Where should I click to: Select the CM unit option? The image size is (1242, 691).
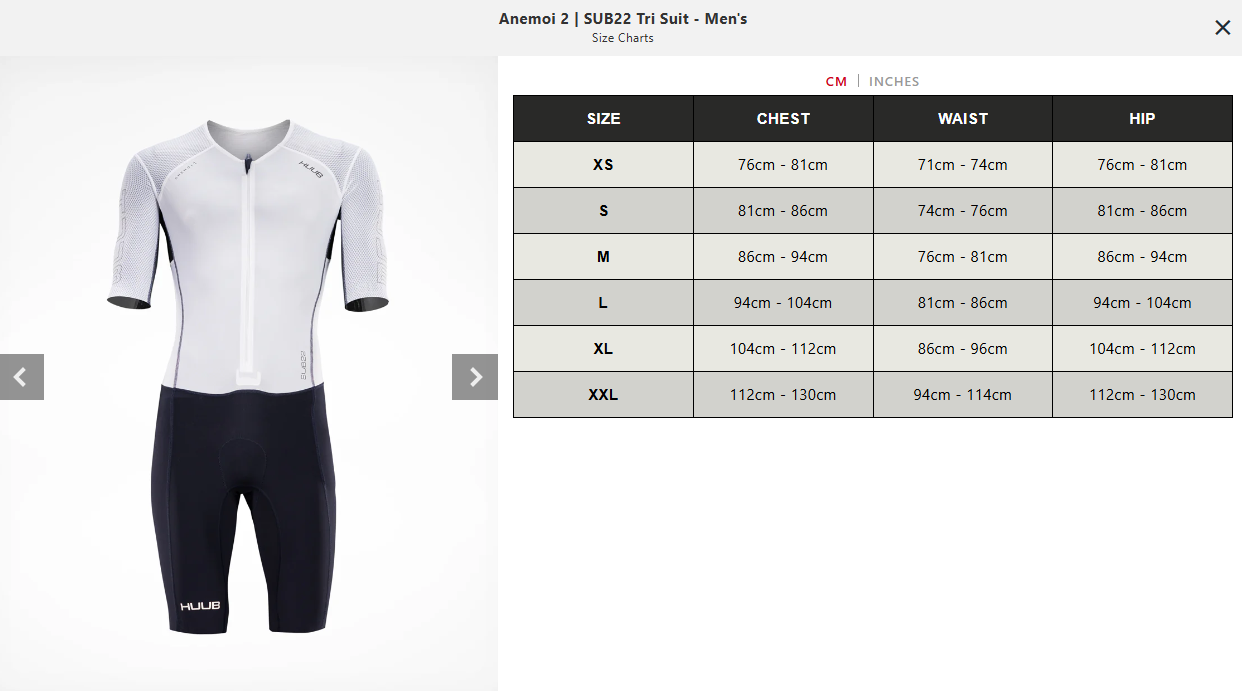(836, 82)
